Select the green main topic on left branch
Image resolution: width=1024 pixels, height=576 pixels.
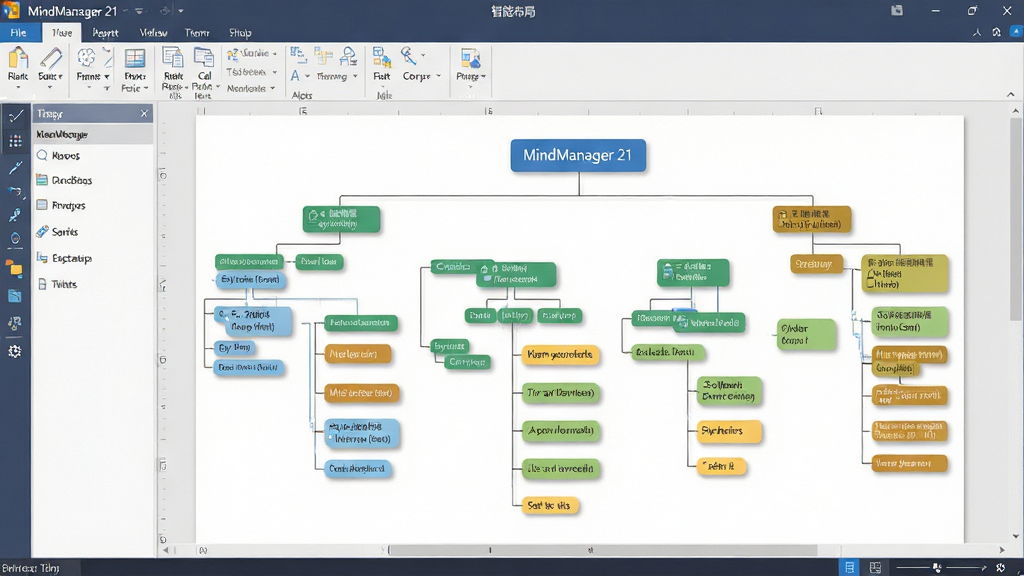341,219
